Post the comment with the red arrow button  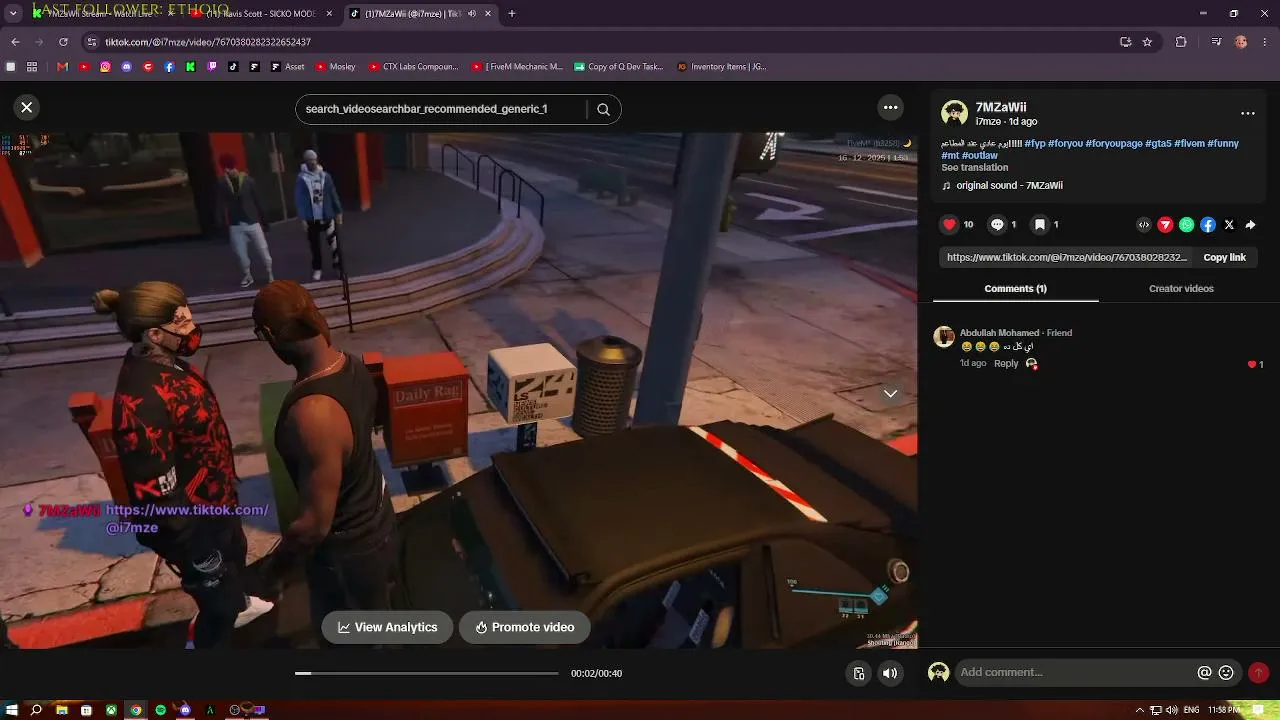tap(1258, 673)
